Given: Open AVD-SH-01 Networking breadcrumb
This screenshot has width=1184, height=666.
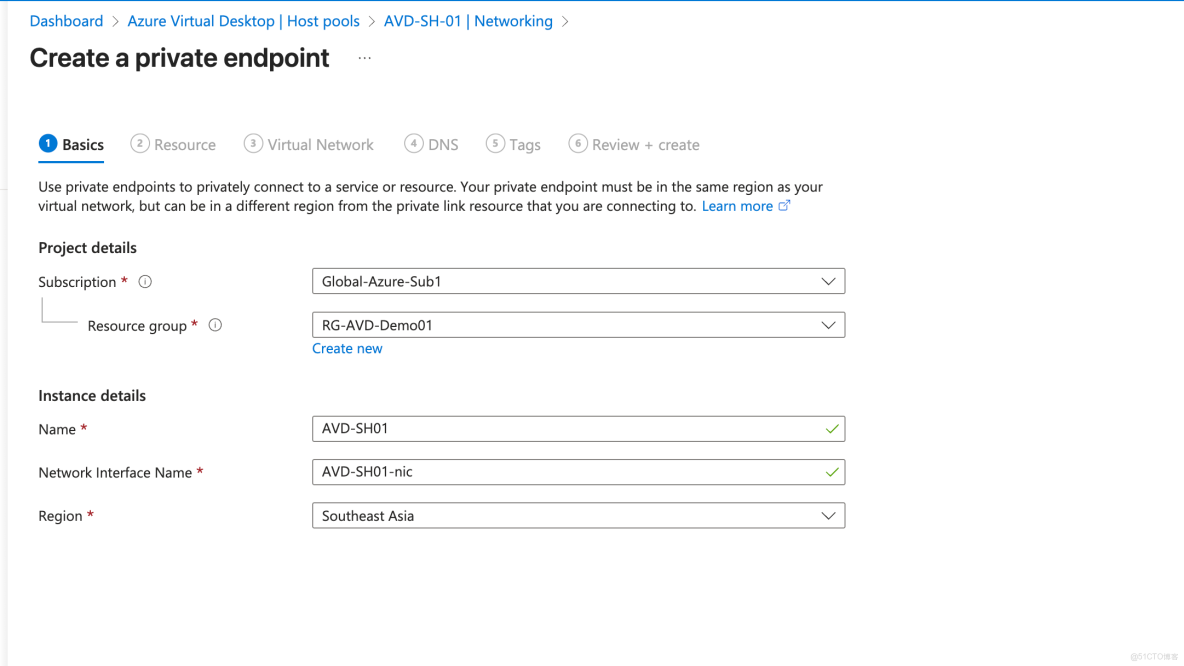Looking at the screenshot, I should (468, 20).
